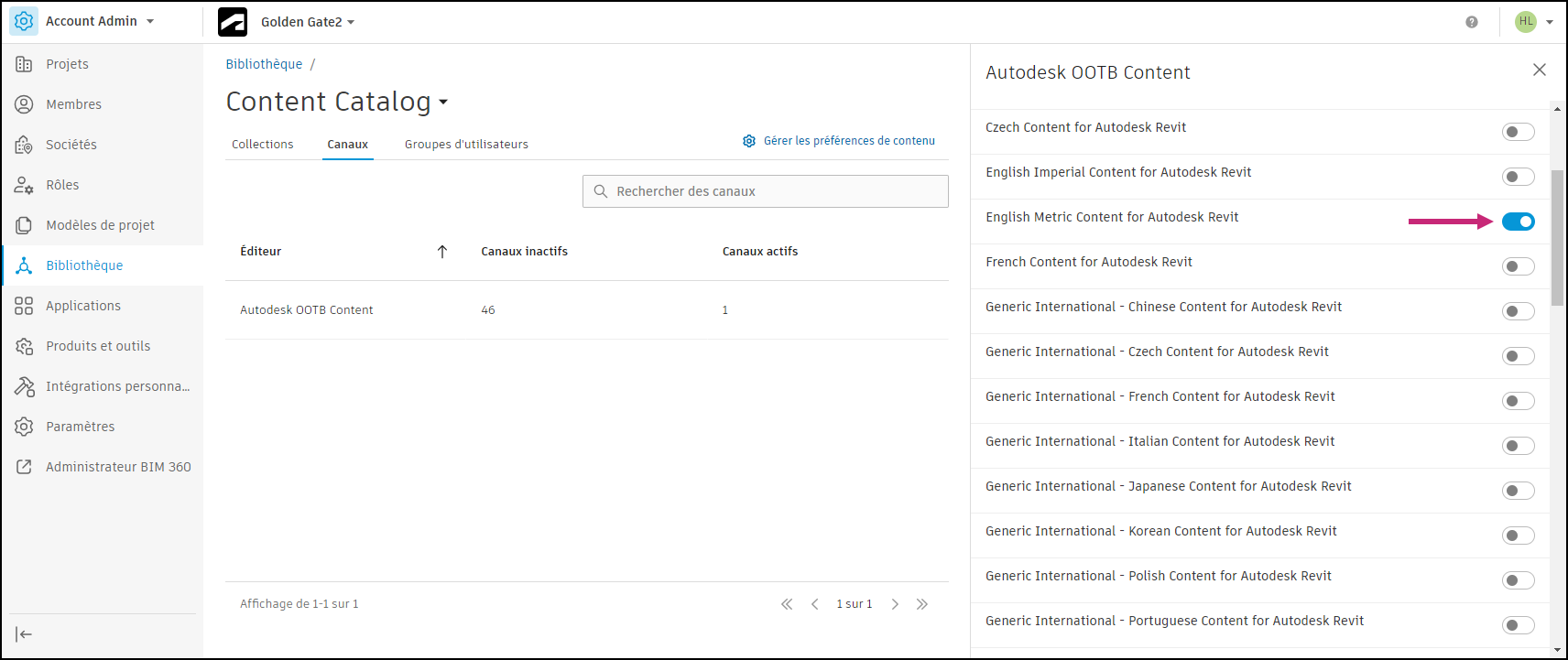Turn on Czech Content for Autodesk Revit
The width and height of the screenshot is (1568, 660).
(x=1518, y=132)
